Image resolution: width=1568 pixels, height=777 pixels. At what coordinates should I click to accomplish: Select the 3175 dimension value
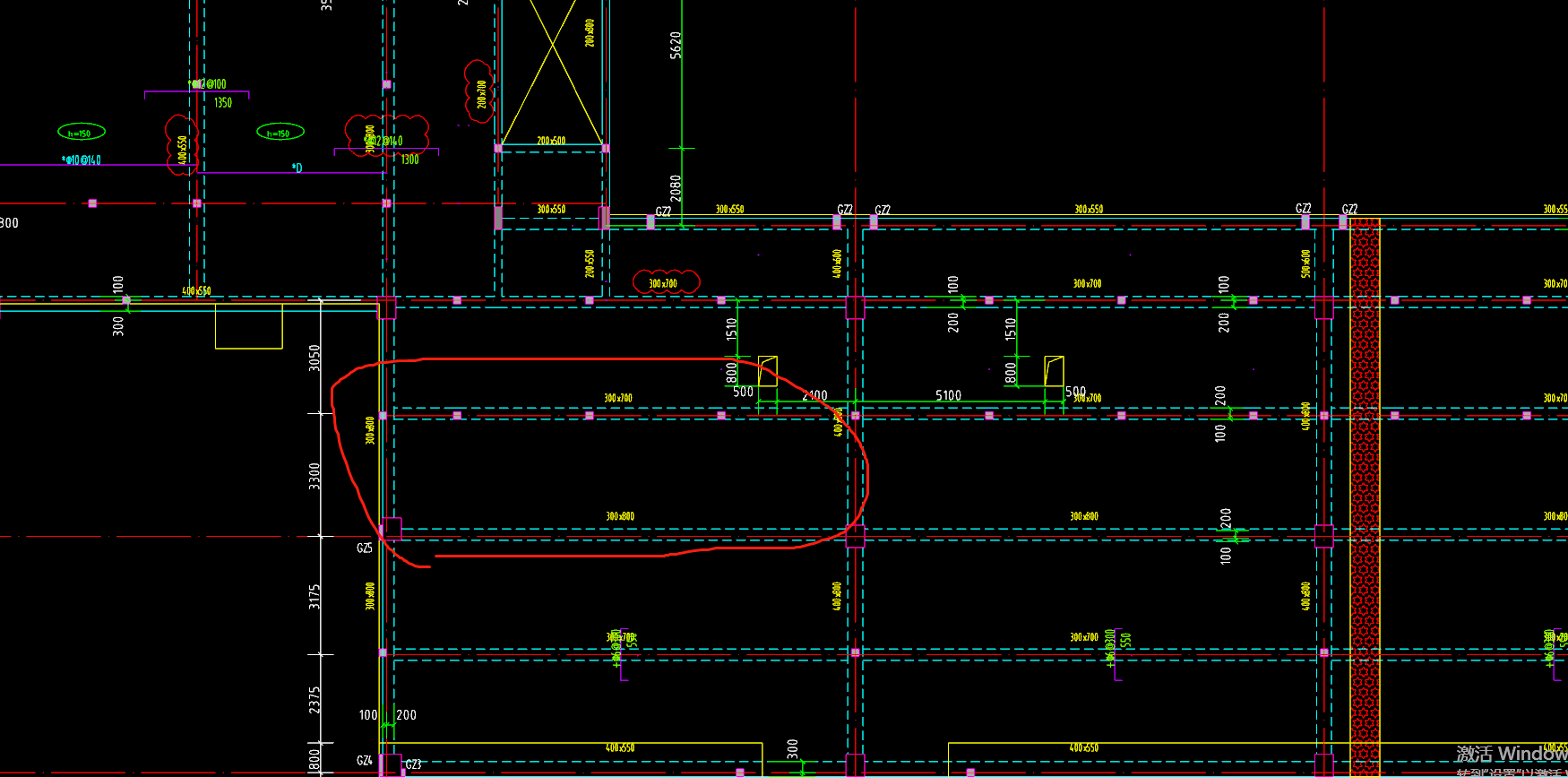pos(314,597)
